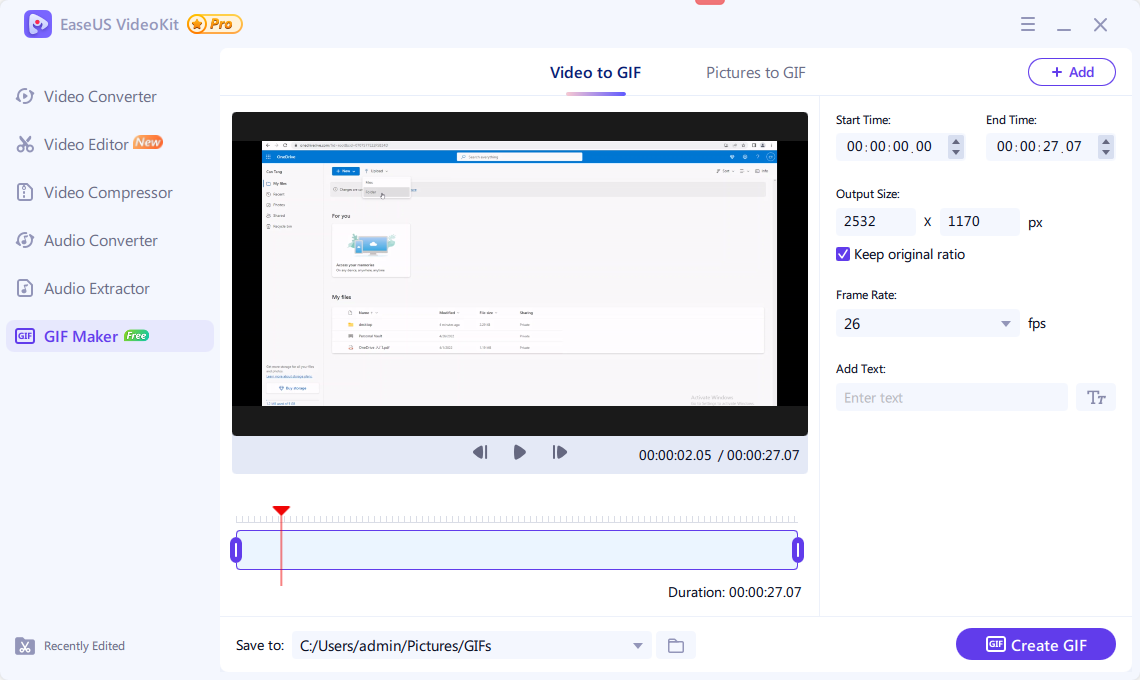Click the New badge beside Video Editor
1140x680 pixels.
[x=148, y=143]
